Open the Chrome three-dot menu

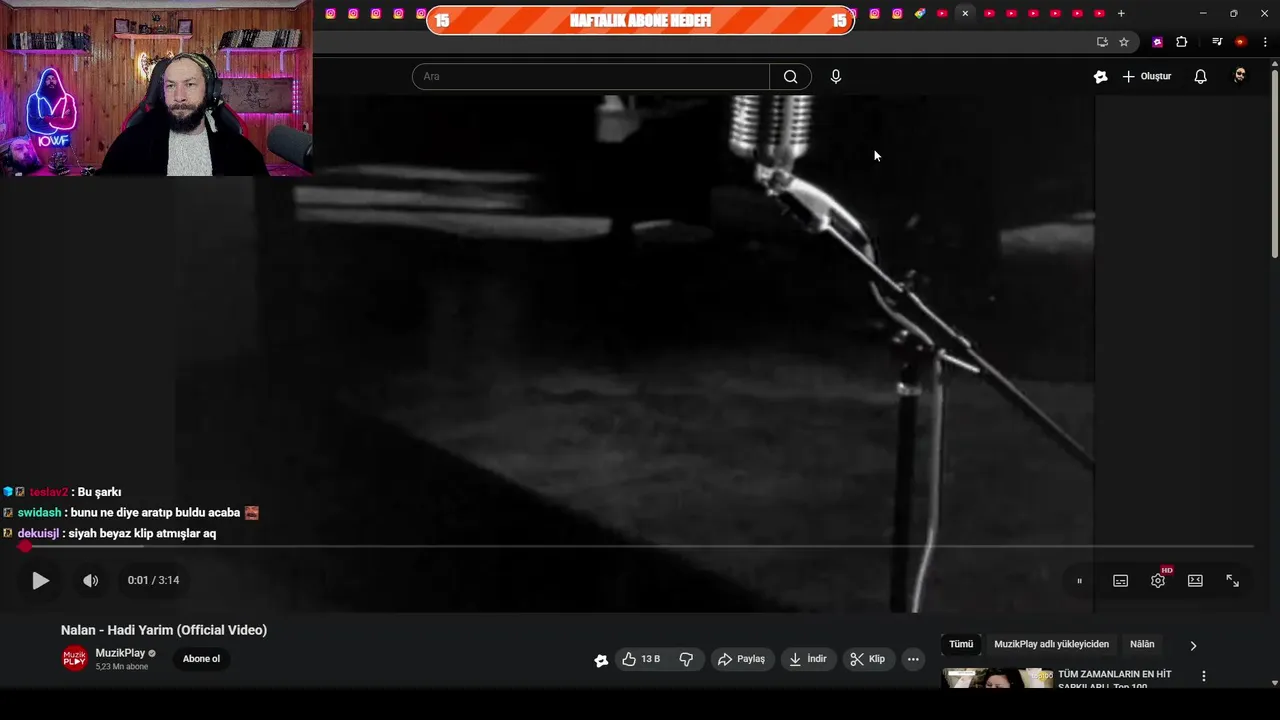[x=1265, y=42]
